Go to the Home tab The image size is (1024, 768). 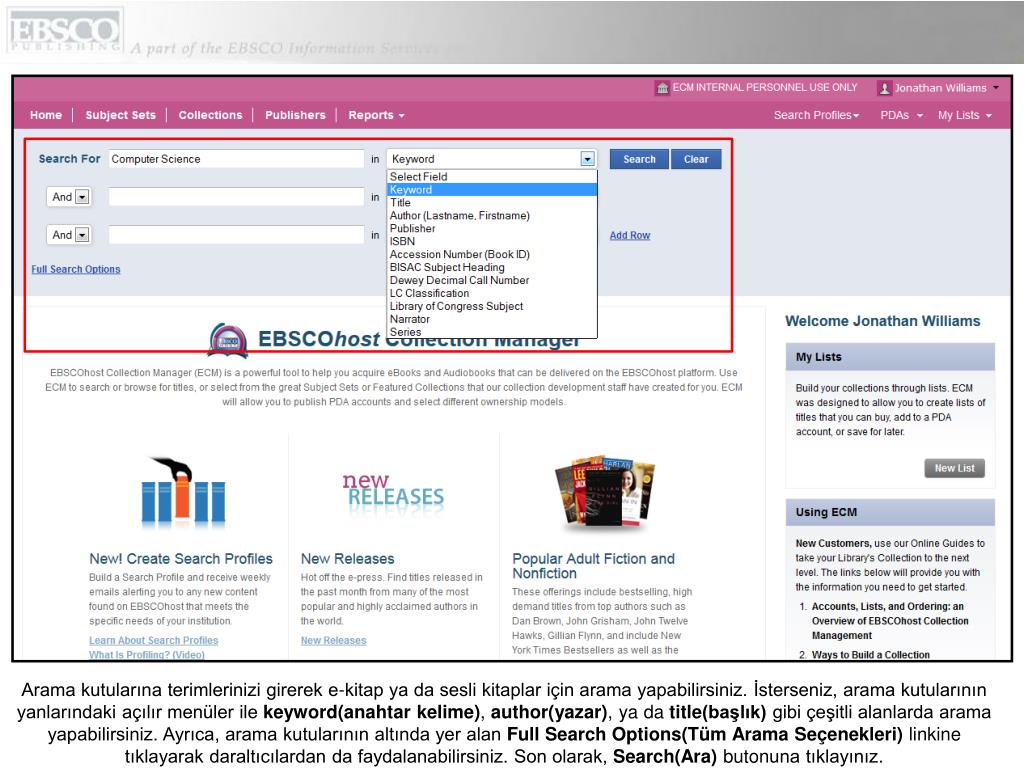pos(46,115)
